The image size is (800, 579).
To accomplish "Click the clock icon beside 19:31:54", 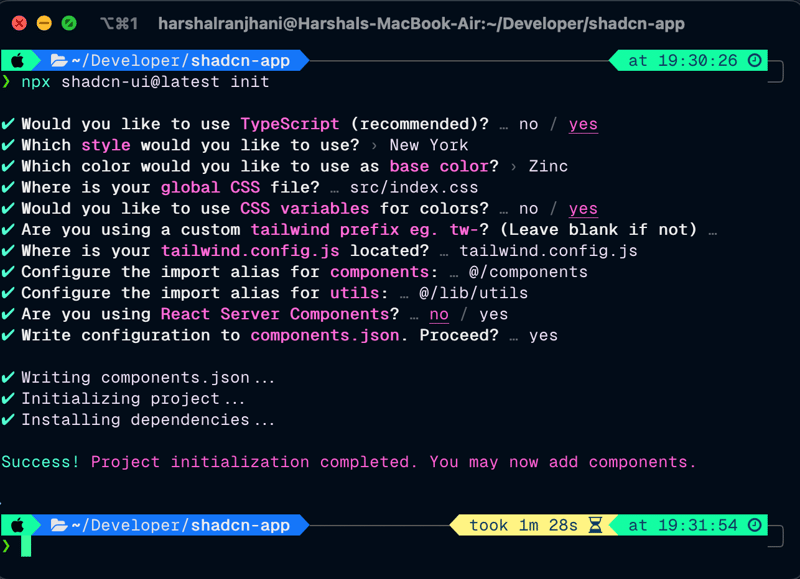I will [755, 525].
